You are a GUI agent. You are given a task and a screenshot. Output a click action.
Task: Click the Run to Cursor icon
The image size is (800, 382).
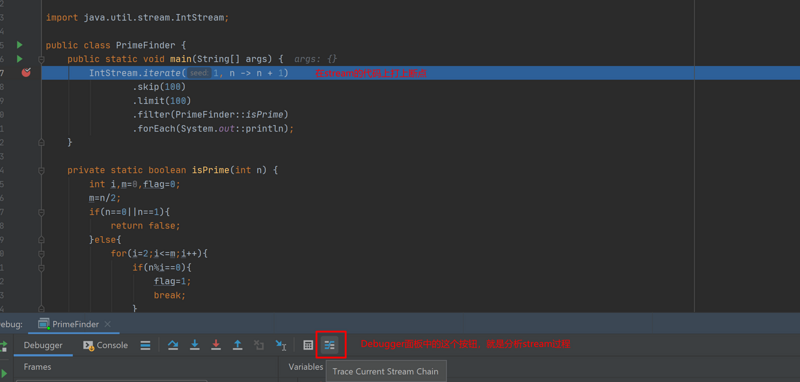[281, 345]
